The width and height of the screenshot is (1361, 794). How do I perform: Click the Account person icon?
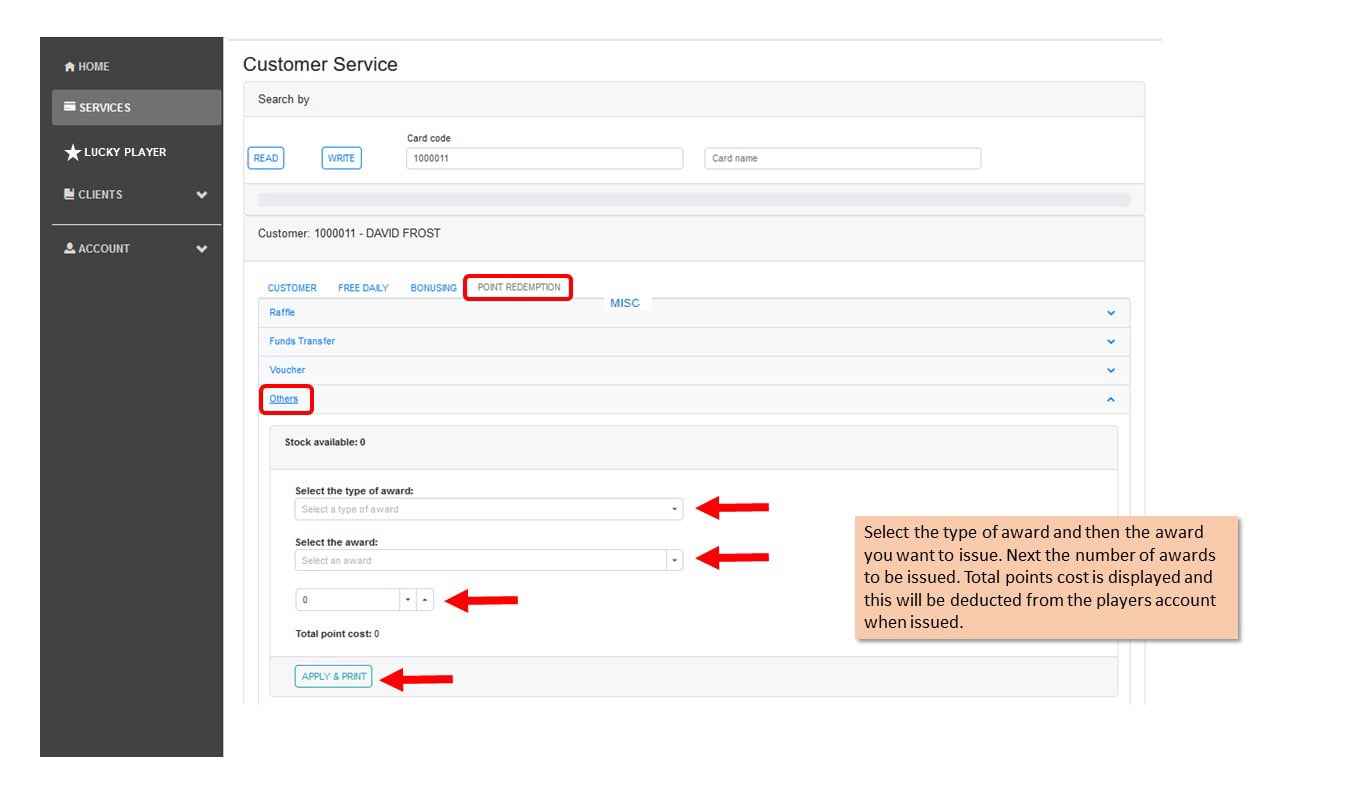pos(70,248)
